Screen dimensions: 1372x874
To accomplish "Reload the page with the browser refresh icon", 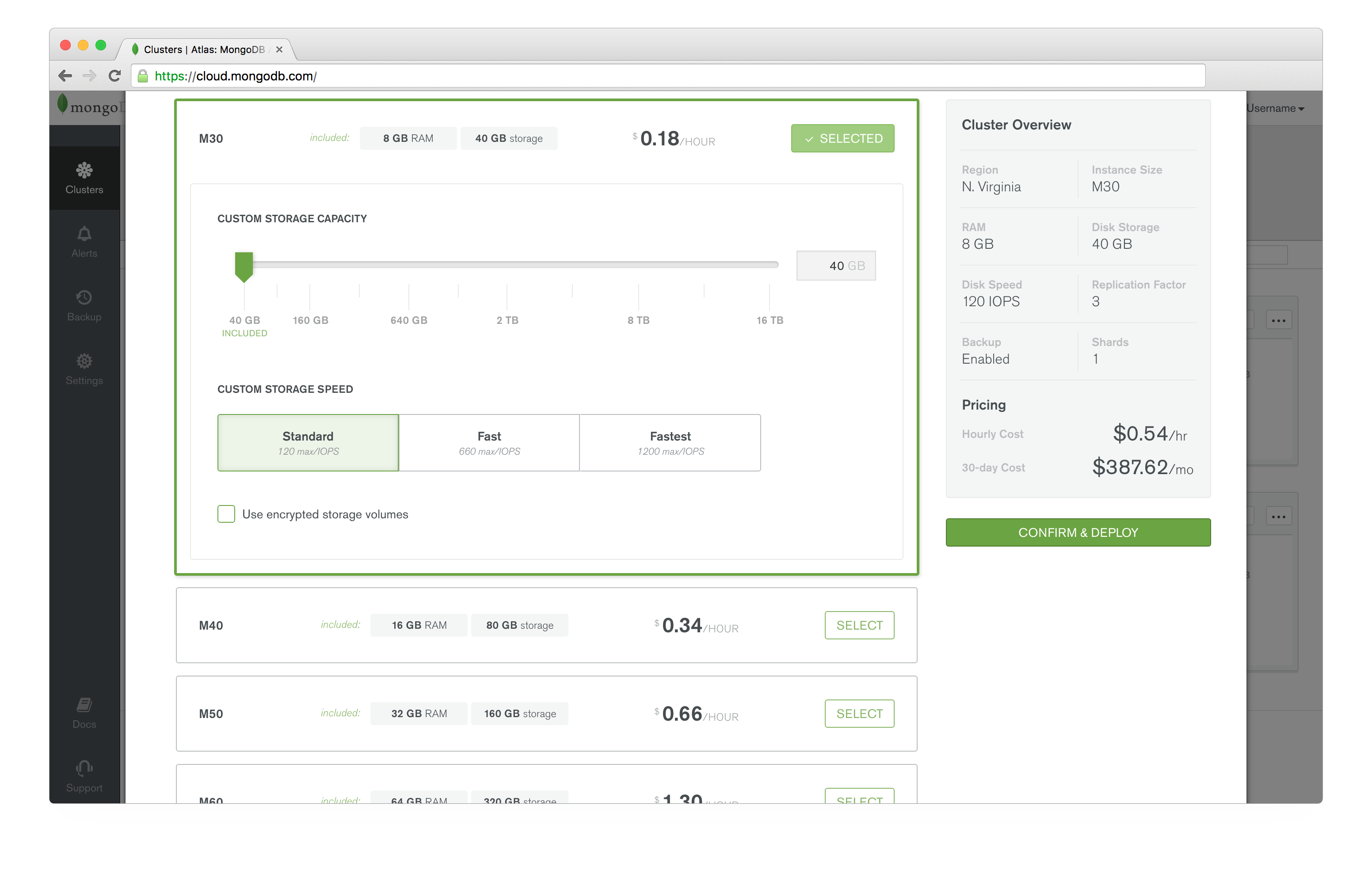I will 114,76.
